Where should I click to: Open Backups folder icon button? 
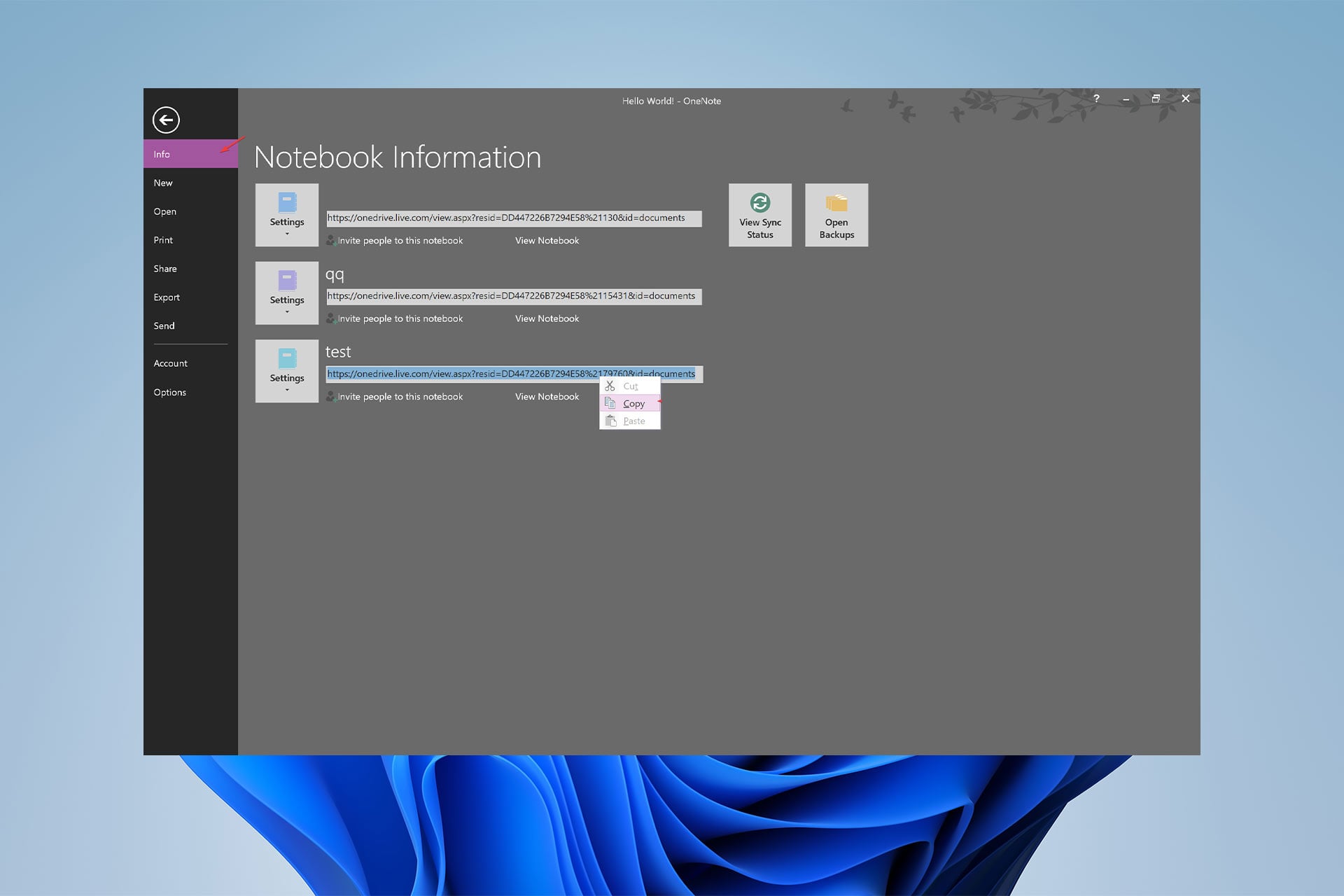click(x=836, y=204)
